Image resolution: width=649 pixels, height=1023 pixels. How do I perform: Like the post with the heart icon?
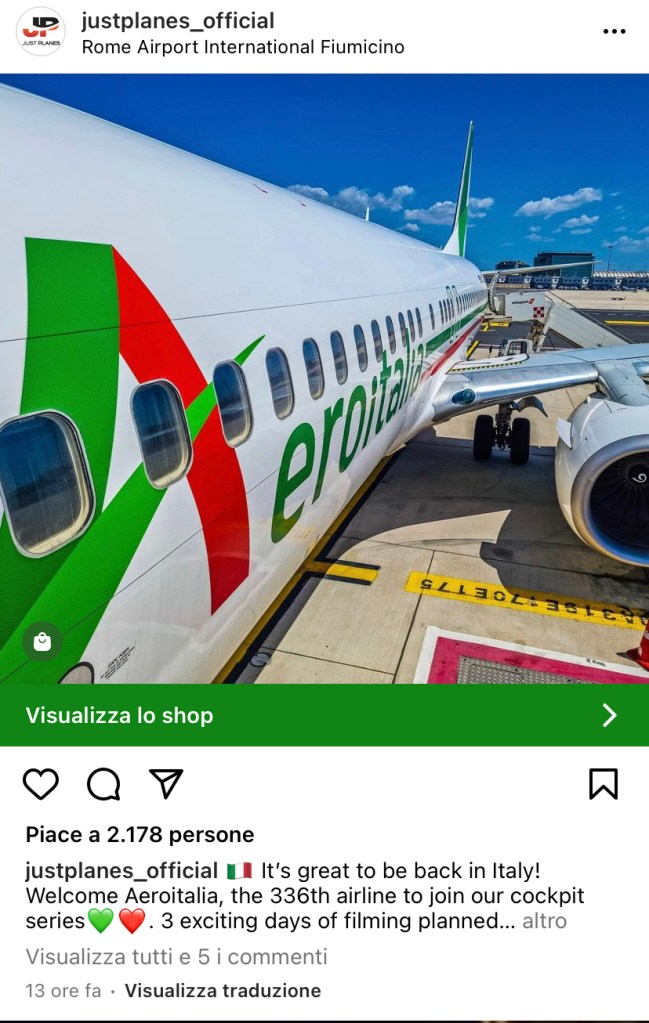tap(40, 784)
